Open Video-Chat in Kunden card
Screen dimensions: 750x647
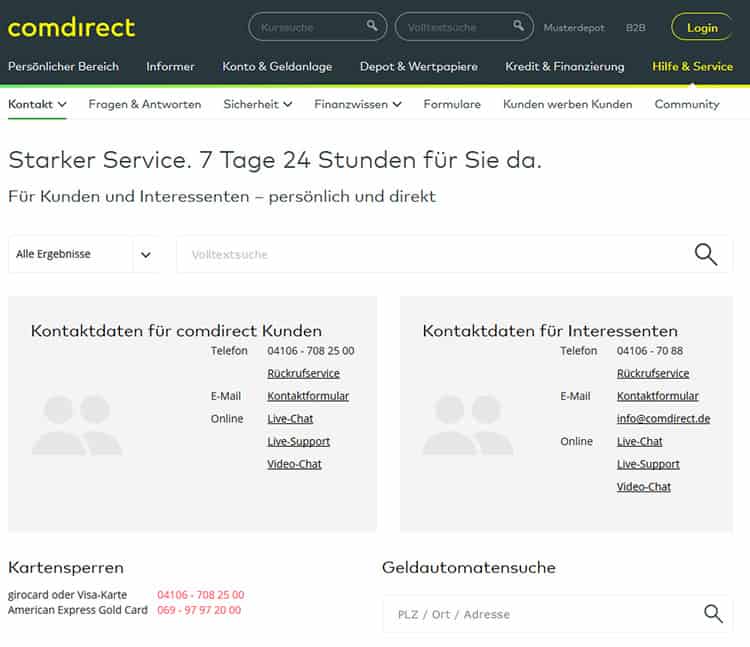(x=294, y=464)
